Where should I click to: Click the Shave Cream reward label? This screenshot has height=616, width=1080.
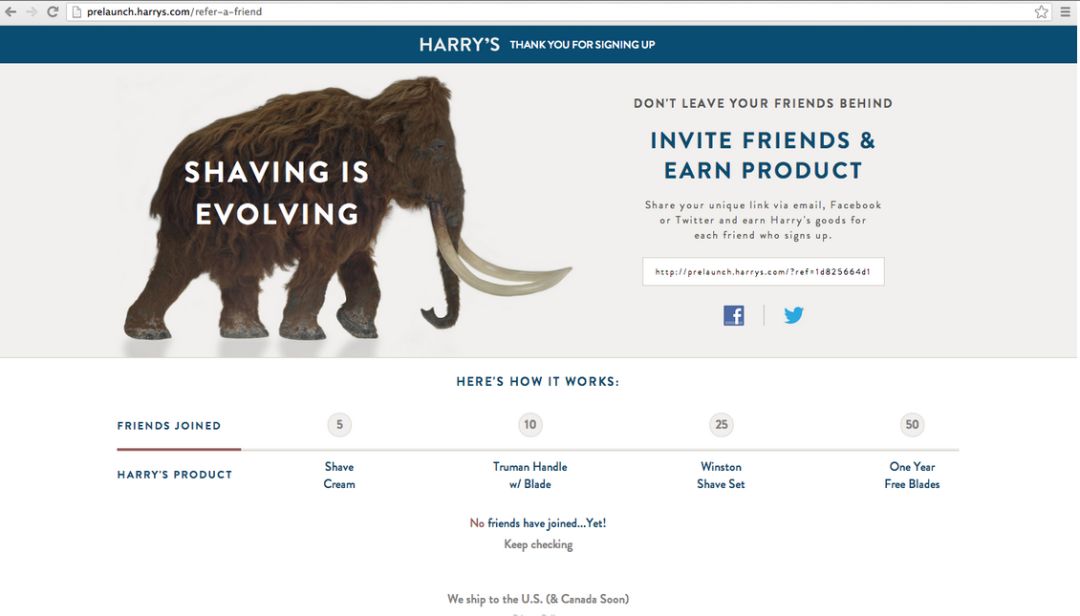click(x=340, y=475)
